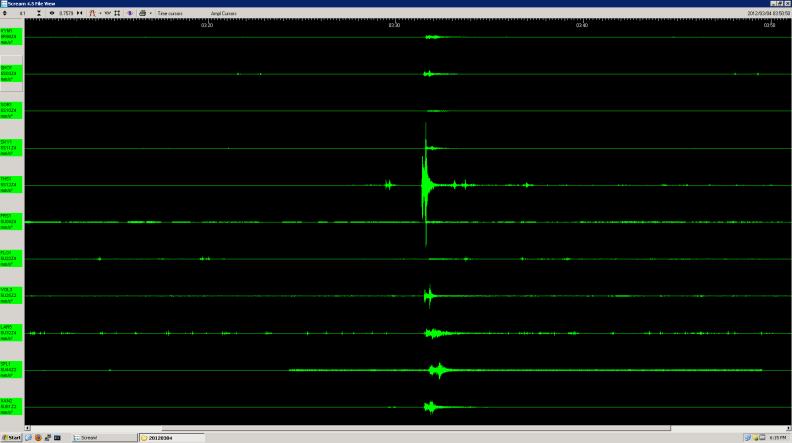The width and height of the screenshot is (792, 443).
Task: Click the first system tray icon
Action: [x=748, y=437]
